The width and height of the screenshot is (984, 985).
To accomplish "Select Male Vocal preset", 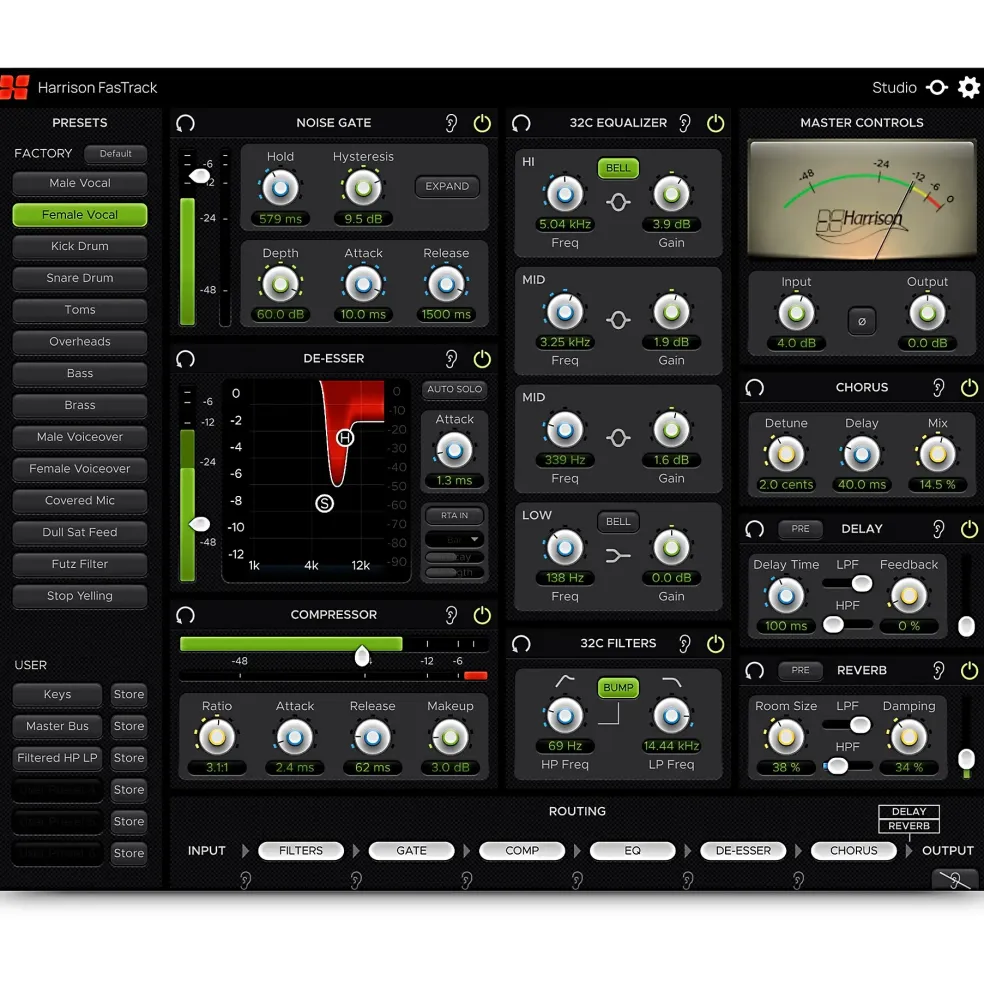I will point(80,183).
